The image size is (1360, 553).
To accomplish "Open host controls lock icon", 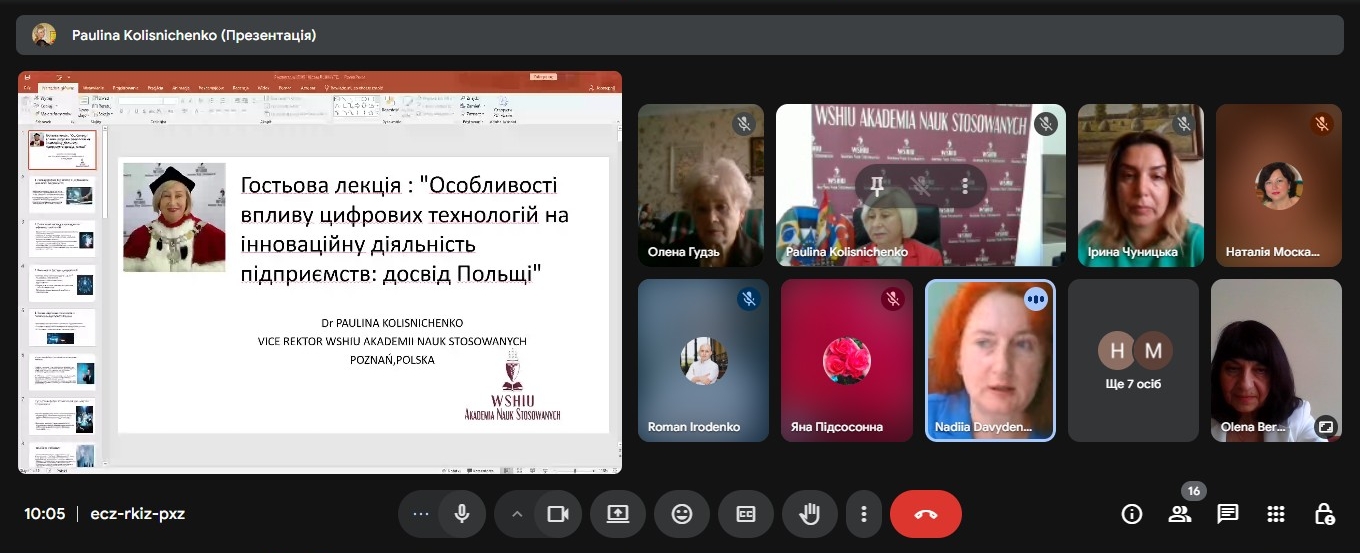I will 1324,514.
